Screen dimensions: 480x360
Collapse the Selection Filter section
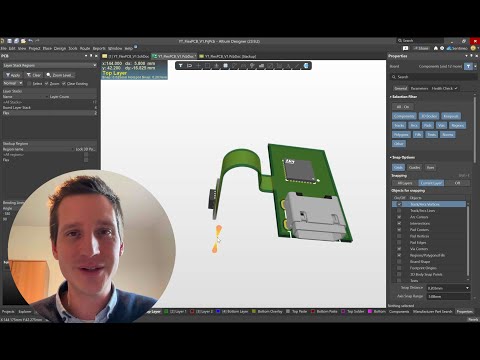coord(391,97)
